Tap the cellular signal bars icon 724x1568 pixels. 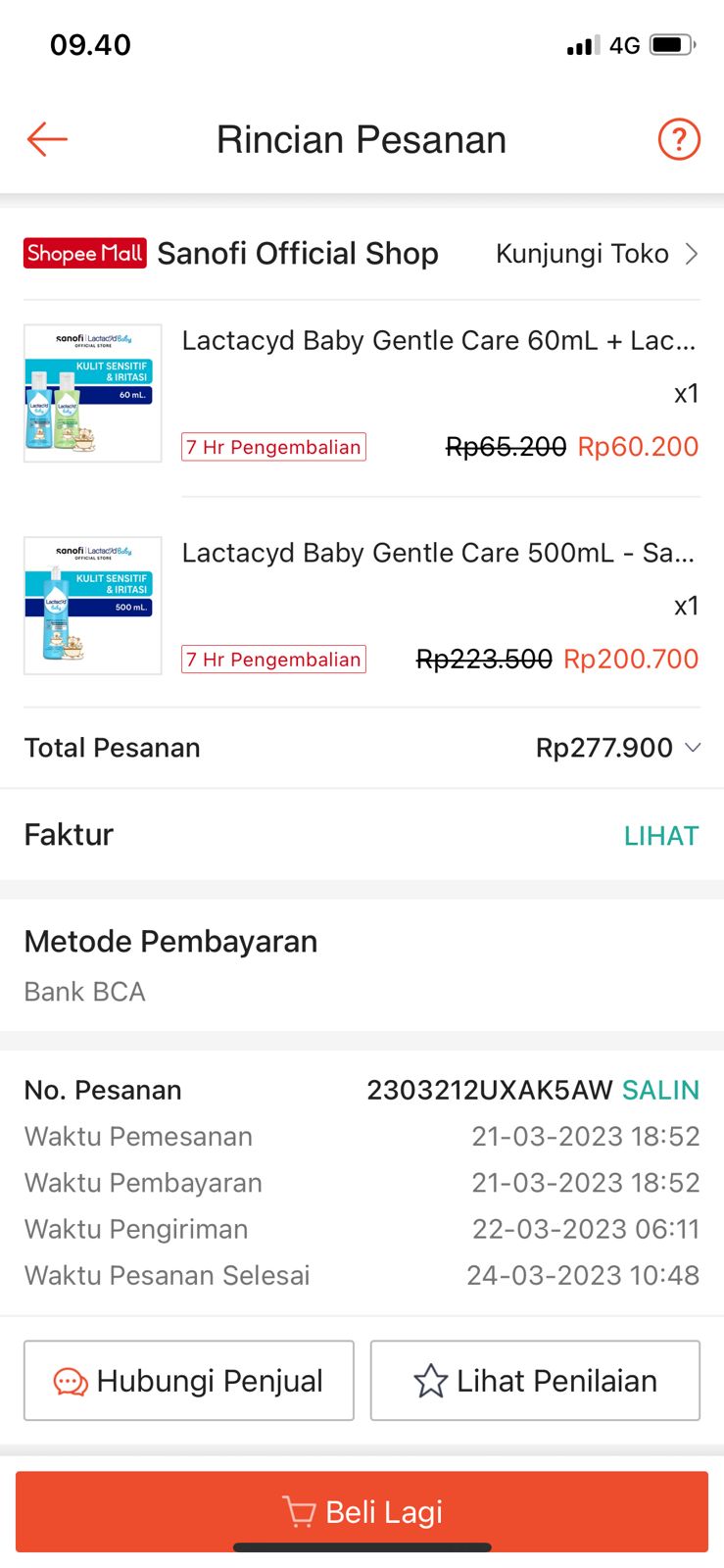tap(583, 45)
